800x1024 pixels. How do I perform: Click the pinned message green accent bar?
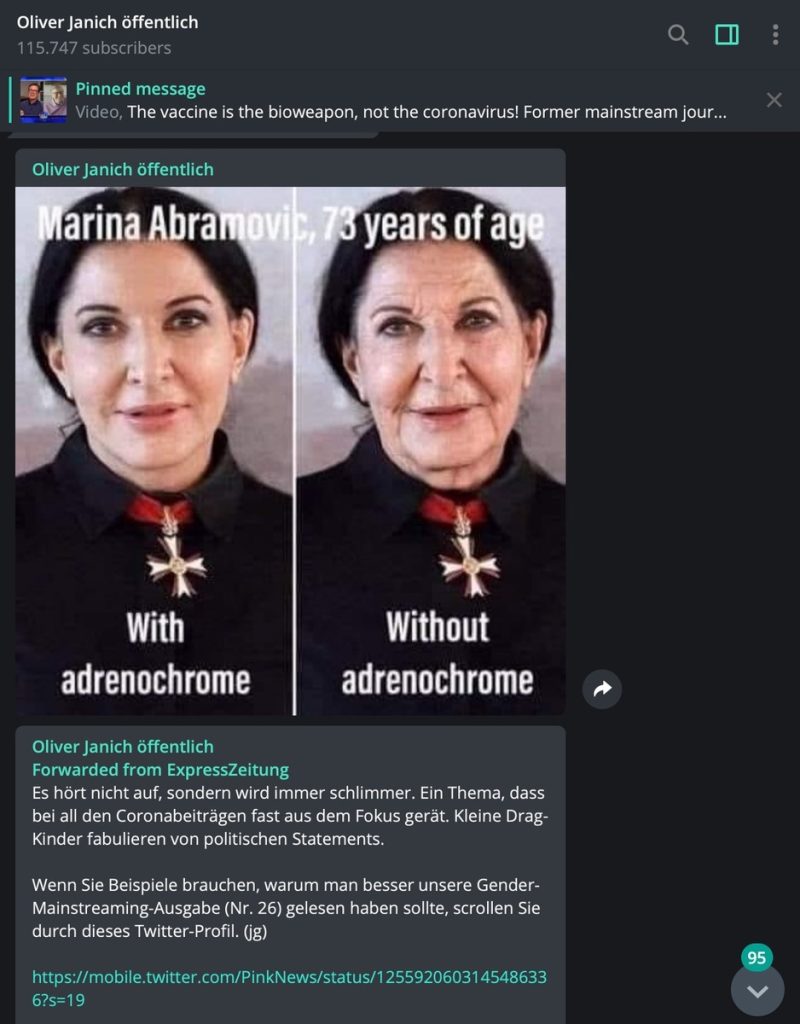coord(10,100)
